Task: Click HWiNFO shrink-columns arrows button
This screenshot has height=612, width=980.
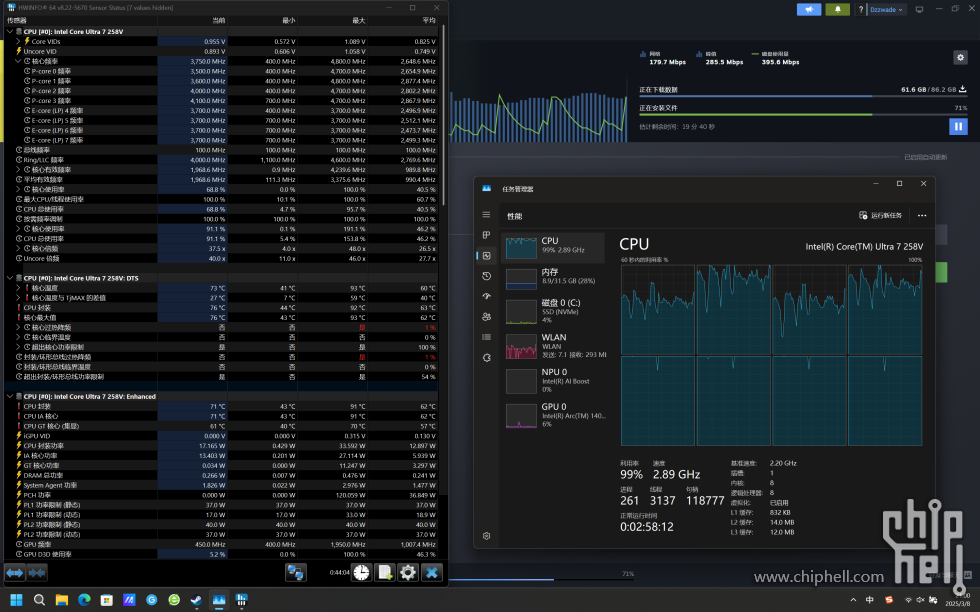Action: click(x=37, y=572)
